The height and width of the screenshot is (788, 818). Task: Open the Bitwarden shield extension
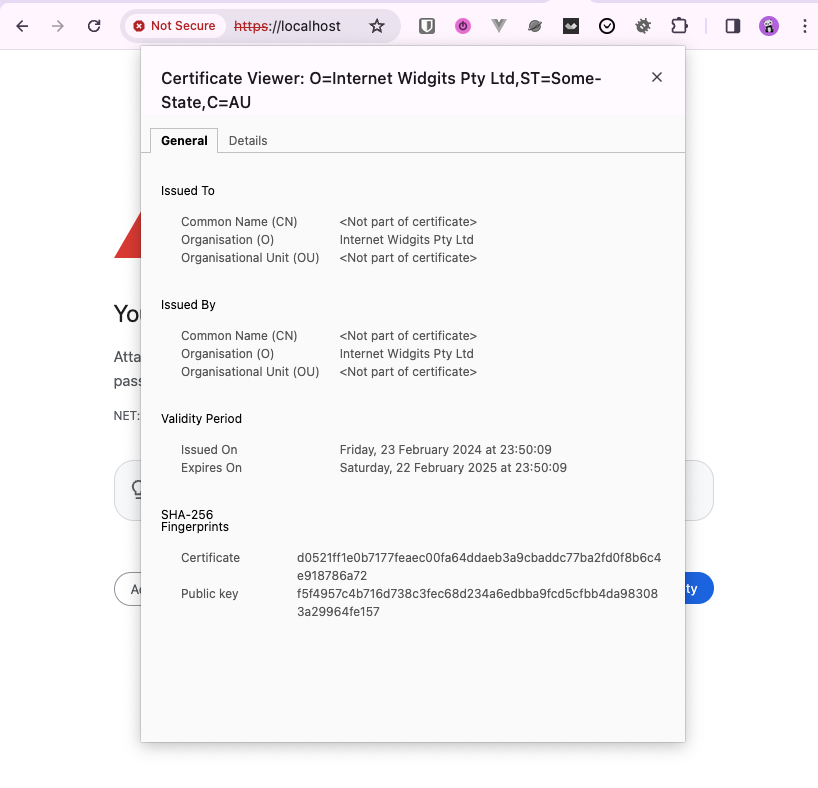427,26
